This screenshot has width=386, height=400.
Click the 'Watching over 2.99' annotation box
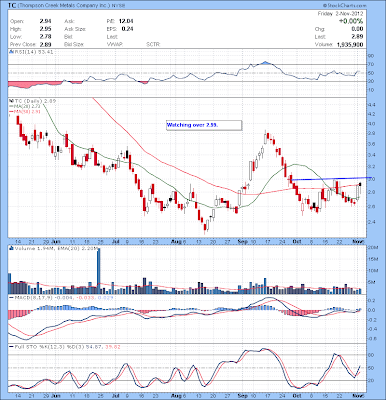[x=204, y=125]
